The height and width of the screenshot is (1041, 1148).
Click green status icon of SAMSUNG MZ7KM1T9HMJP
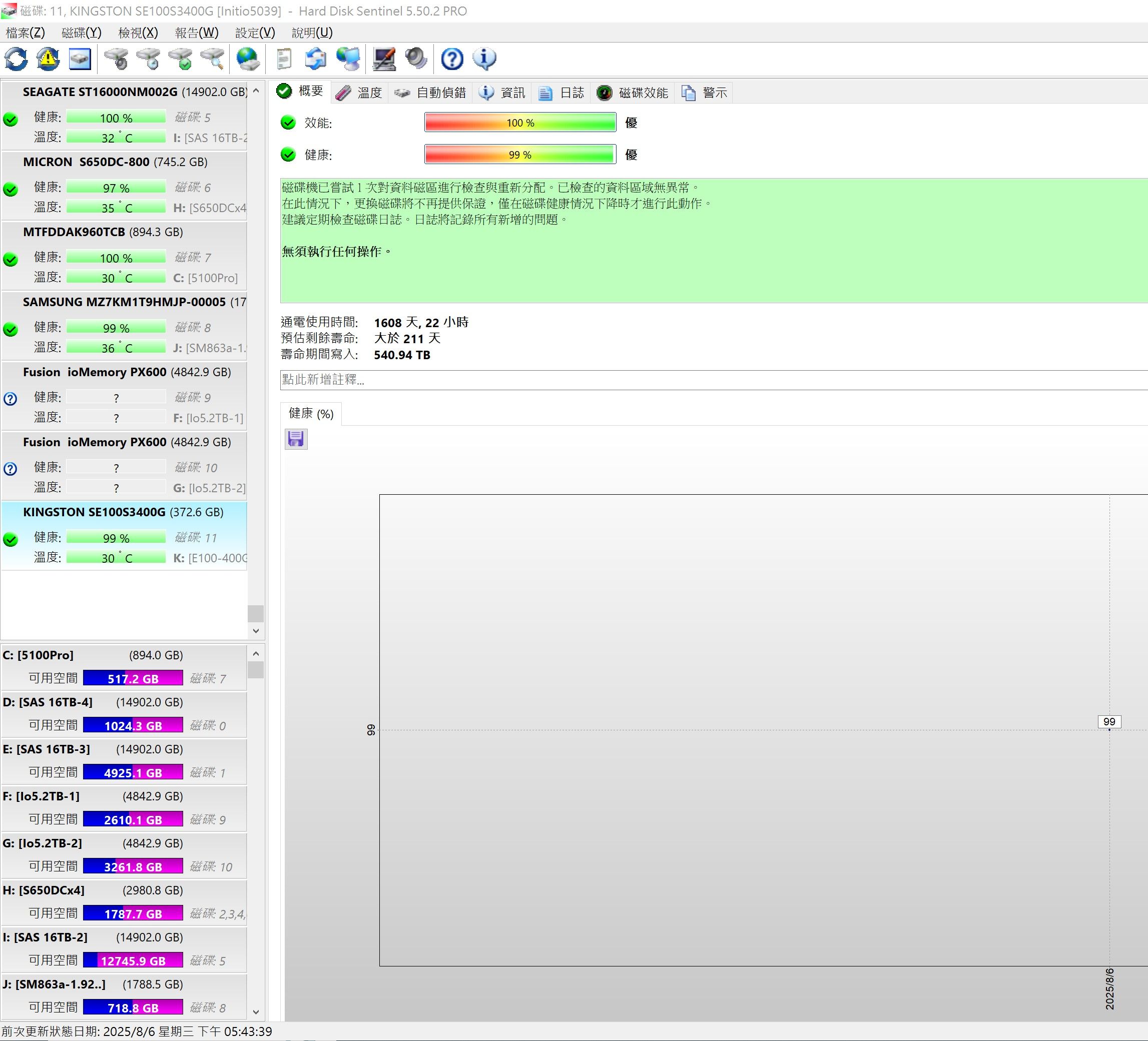click(10, 329)
